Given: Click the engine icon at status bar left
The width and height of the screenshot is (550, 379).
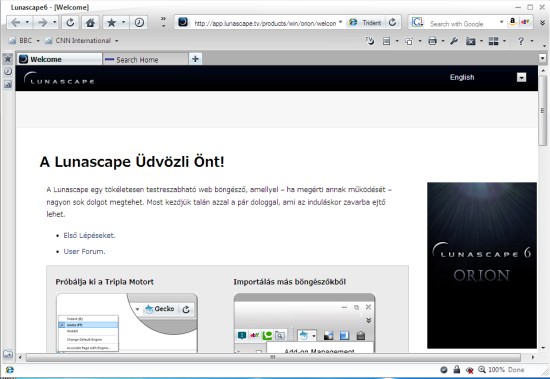Looking at the screenshot, I should click(x=9, y=370).
